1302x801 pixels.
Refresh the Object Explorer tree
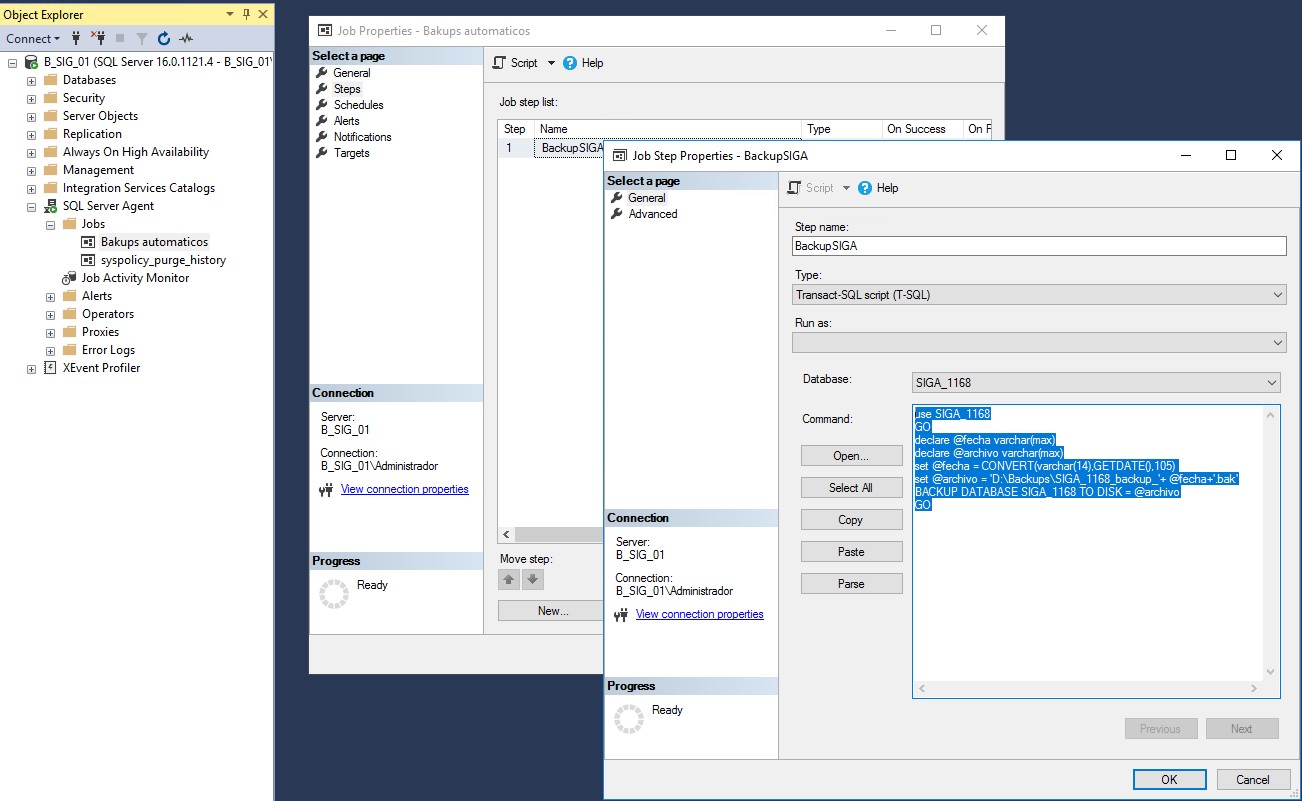click(164, 38)
